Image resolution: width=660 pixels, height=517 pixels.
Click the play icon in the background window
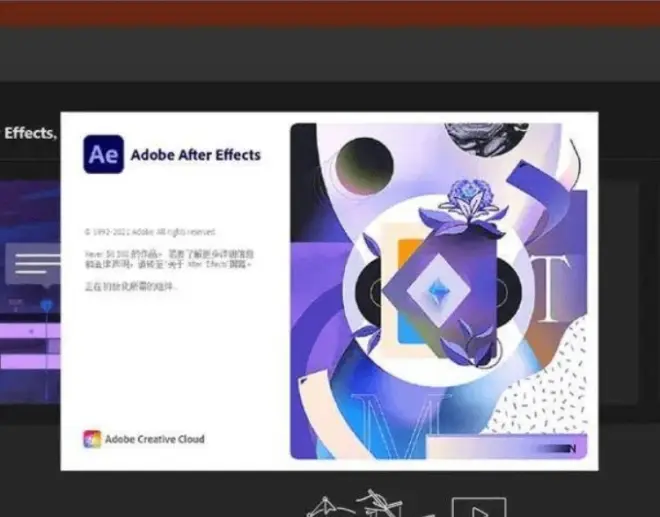pyautogui.click(x=479, y=508)
